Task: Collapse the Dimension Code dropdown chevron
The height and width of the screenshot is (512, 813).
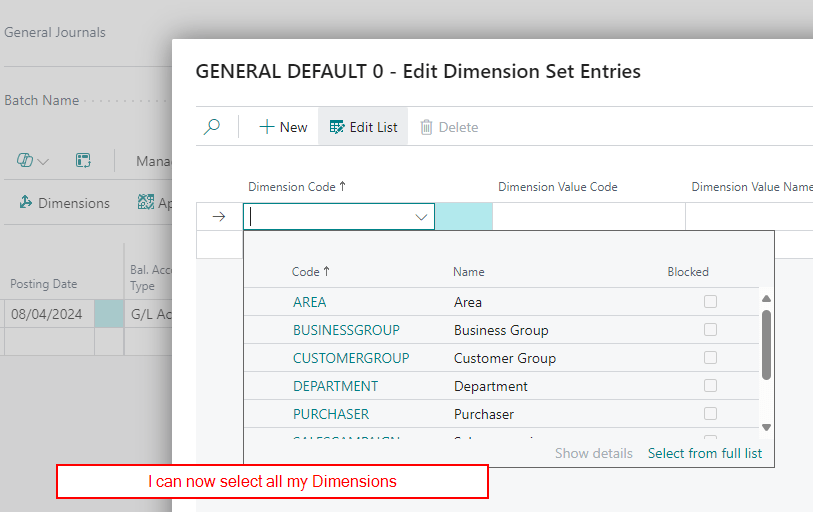Action: click(x=421, y=217)
